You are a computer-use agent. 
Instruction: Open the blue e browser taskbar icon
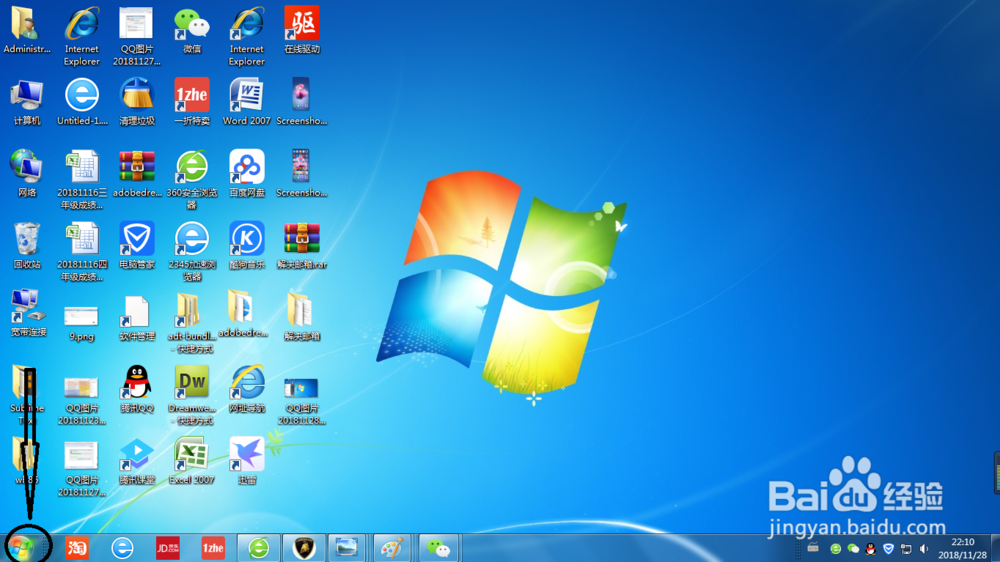[122, 548]
